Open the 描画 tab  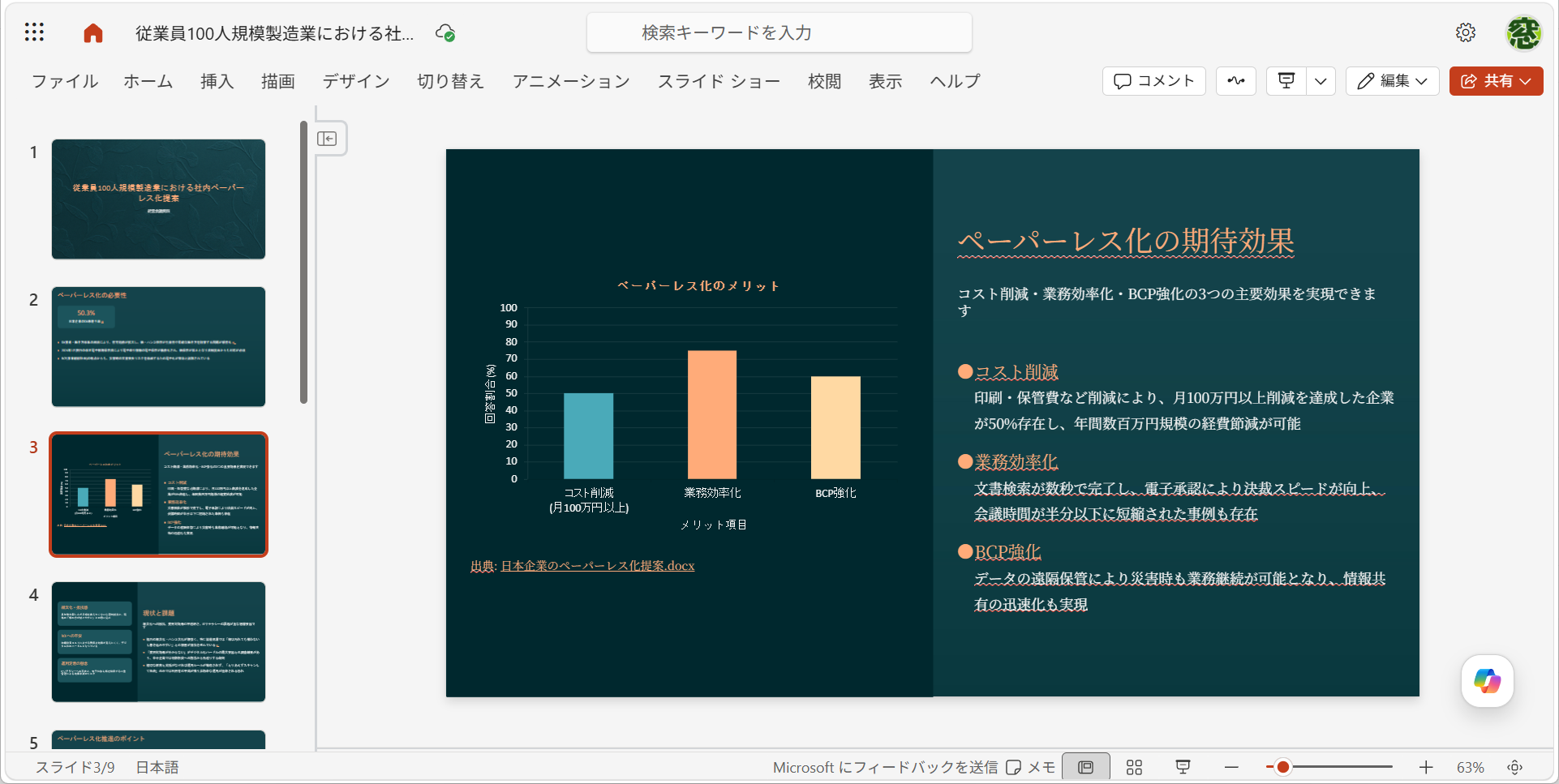[277, 81]
